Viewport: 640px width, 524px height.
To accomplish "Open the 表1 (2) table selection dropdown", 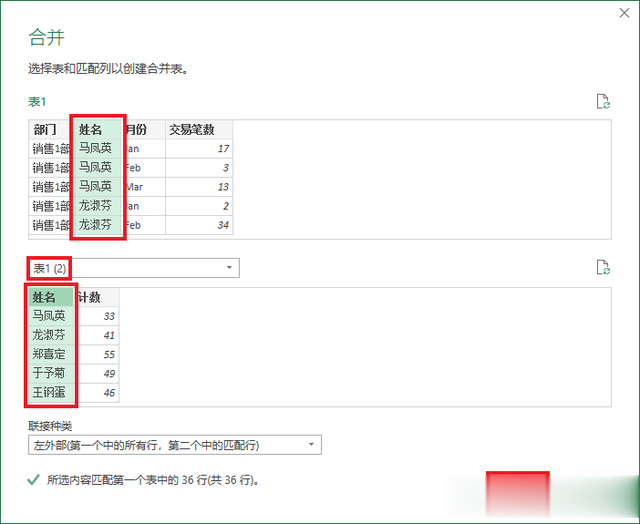I will point(134,268).
